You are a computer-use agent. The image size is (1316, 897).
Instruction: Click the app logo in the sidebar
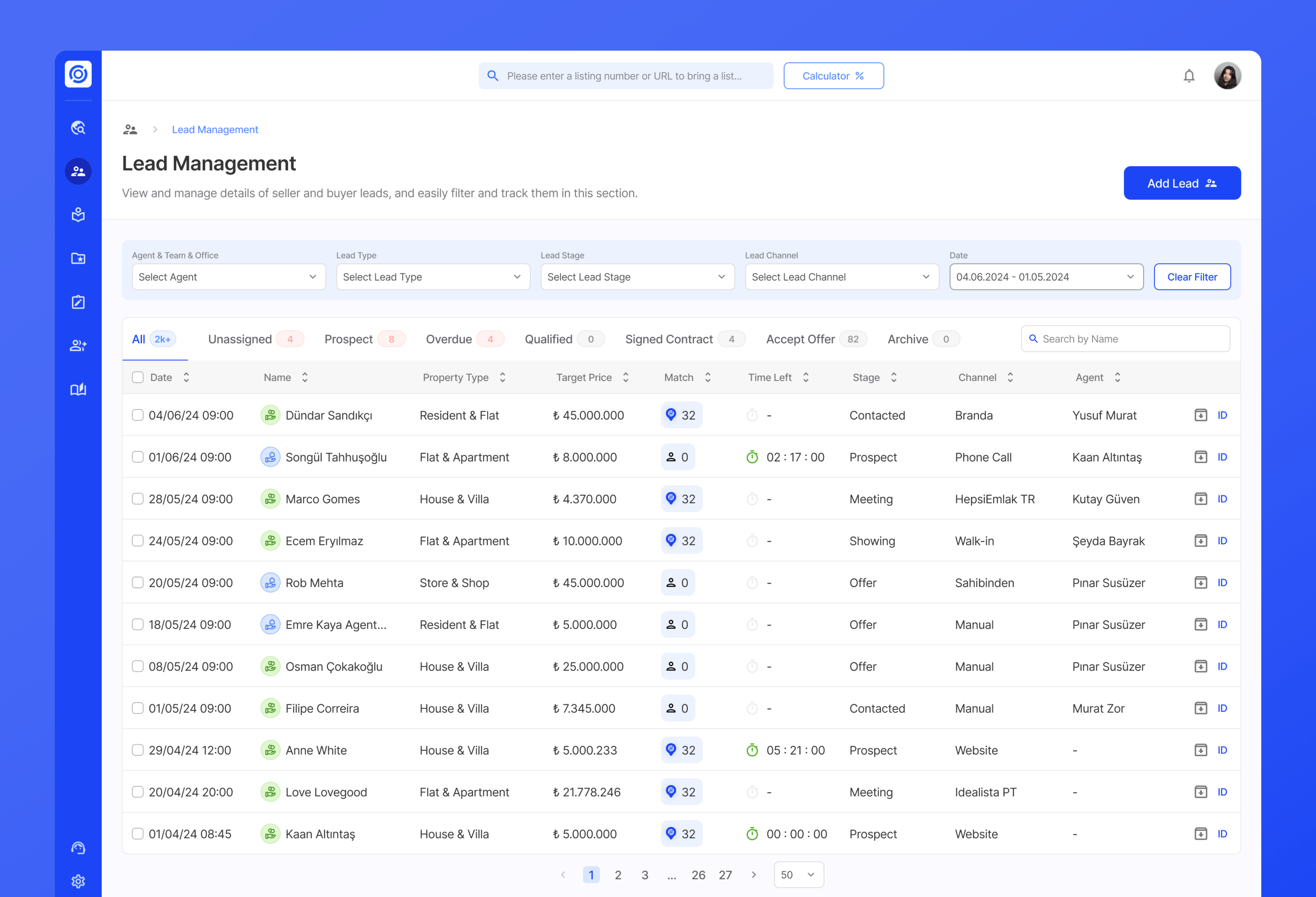[x=78, y=74]
